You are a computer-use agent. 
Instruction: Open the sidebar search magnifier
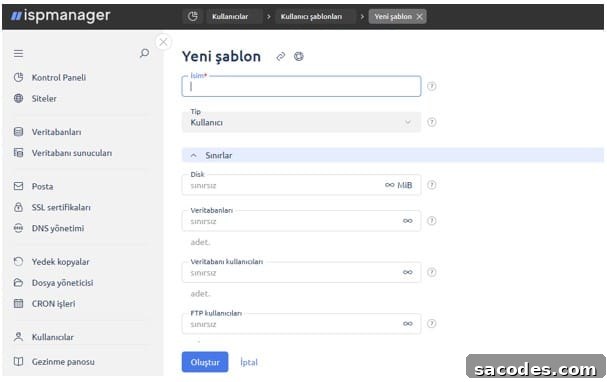pyautogui.click(x=144, y=53)
